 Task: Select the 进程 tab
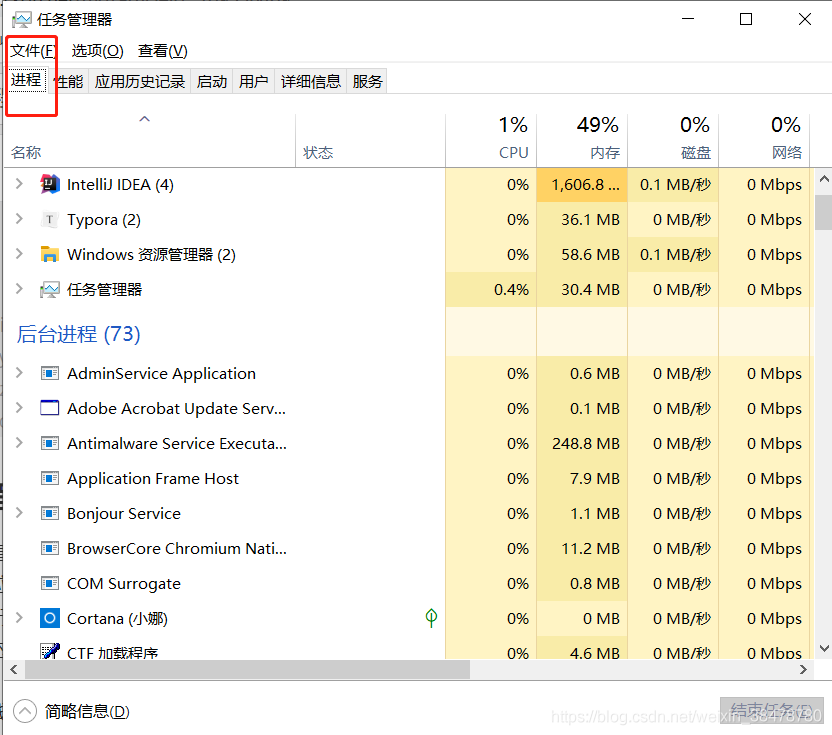26,80
